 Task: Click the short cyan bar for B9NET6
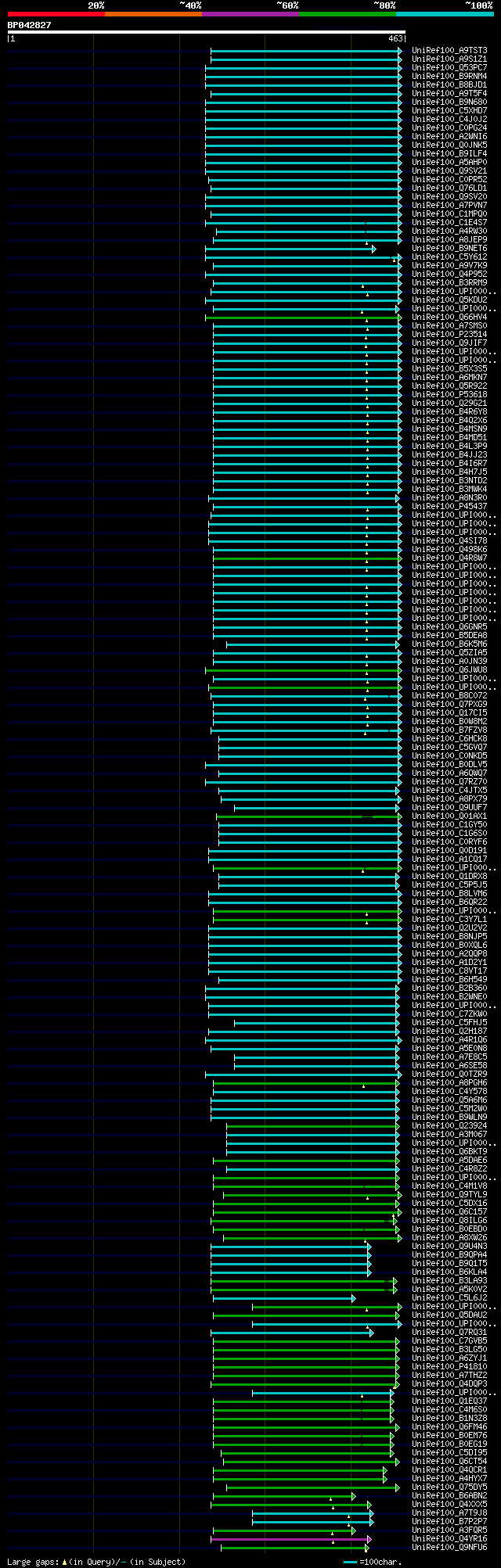290,249
